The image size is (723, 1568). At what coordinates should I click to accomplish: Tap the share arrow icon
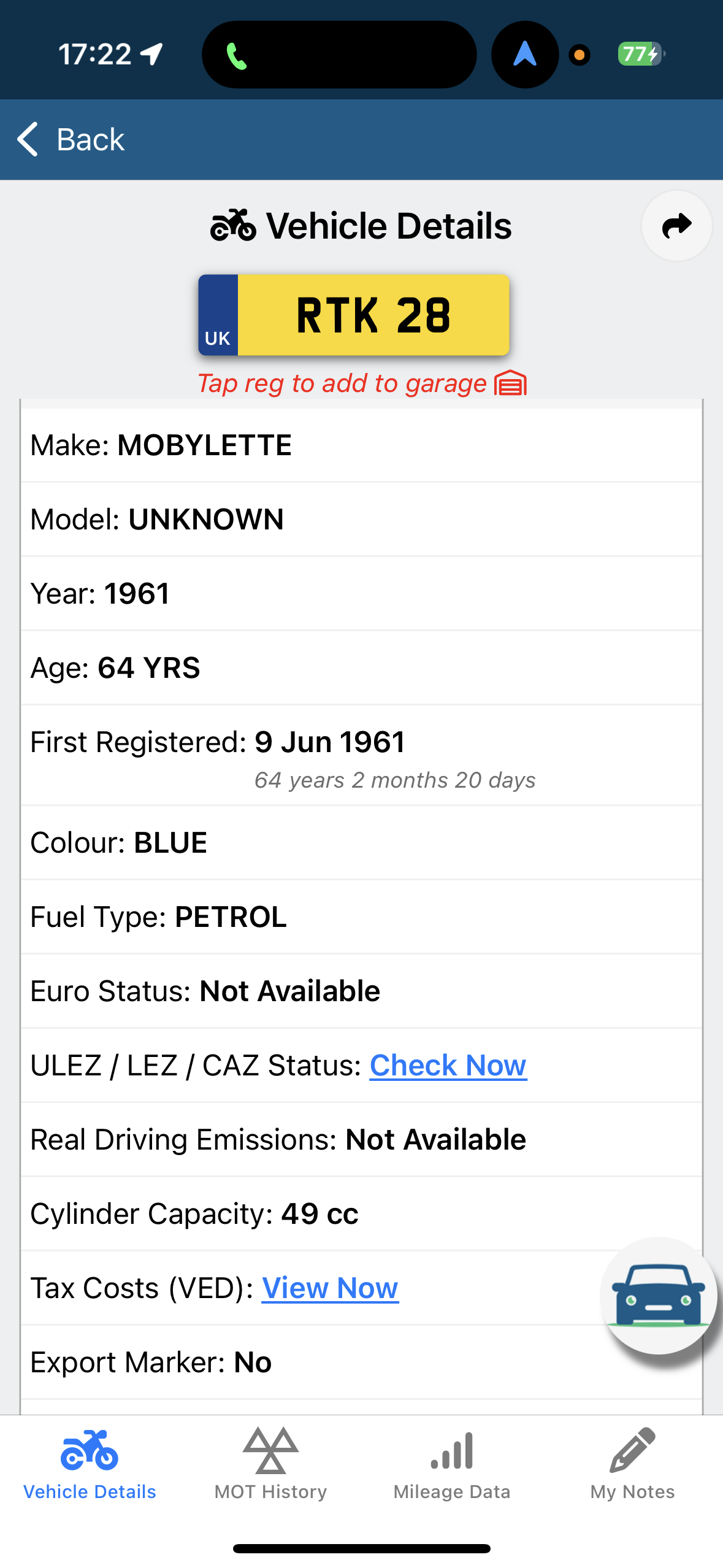(x=676, y=226)
